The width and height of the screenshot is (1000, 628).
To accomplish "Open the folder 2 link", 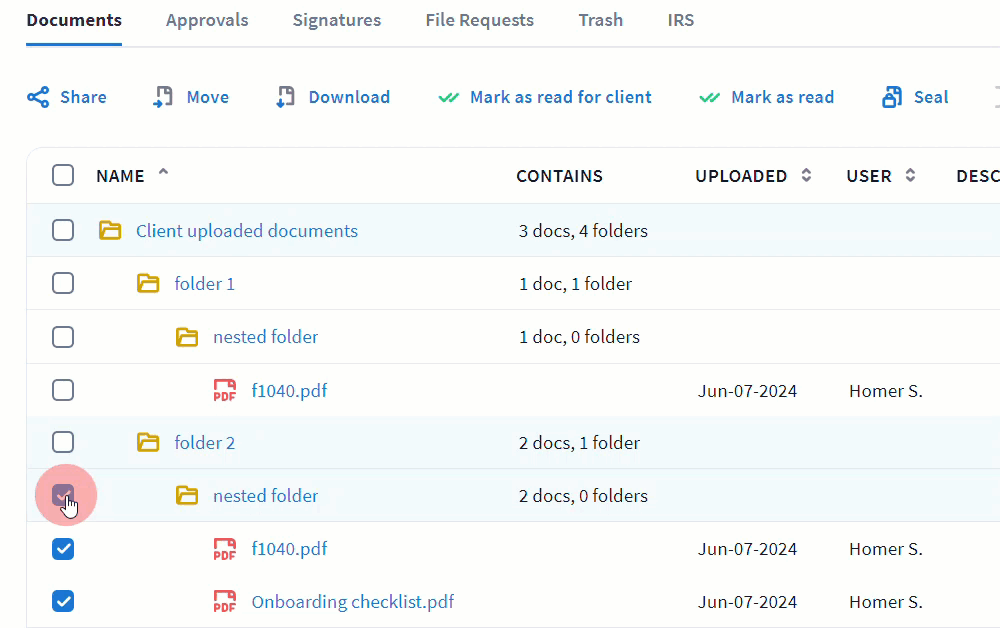I will click(205, 443).
